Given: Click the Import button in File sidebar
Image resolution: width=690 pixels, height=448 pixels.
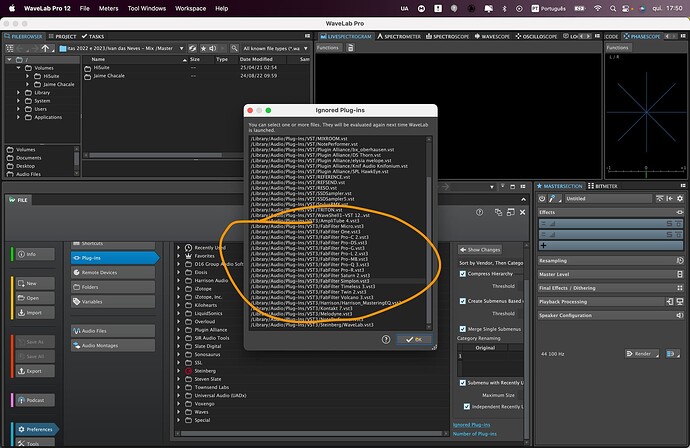Looking at the screenshot, I should 35,312.
